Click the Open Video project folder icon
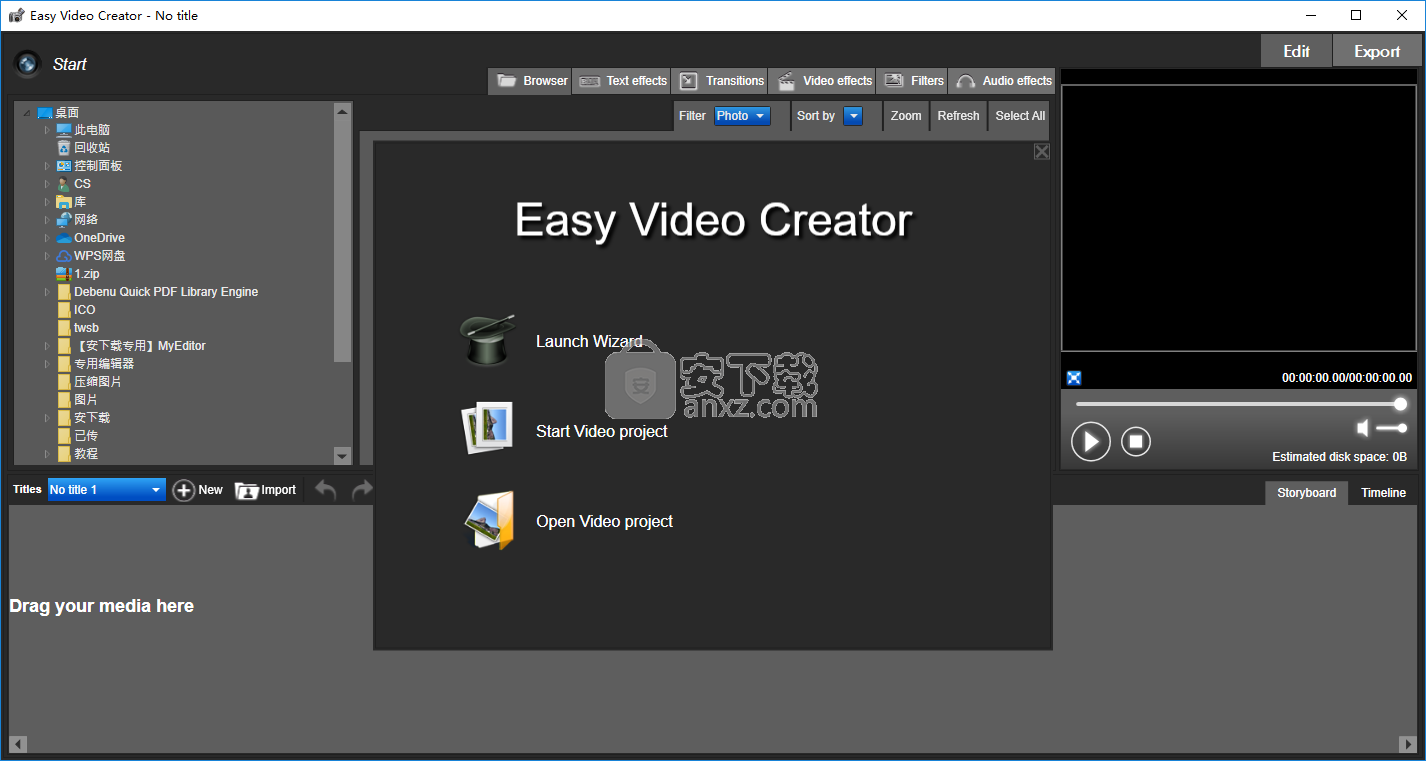1426x761 pixels. 489,520
